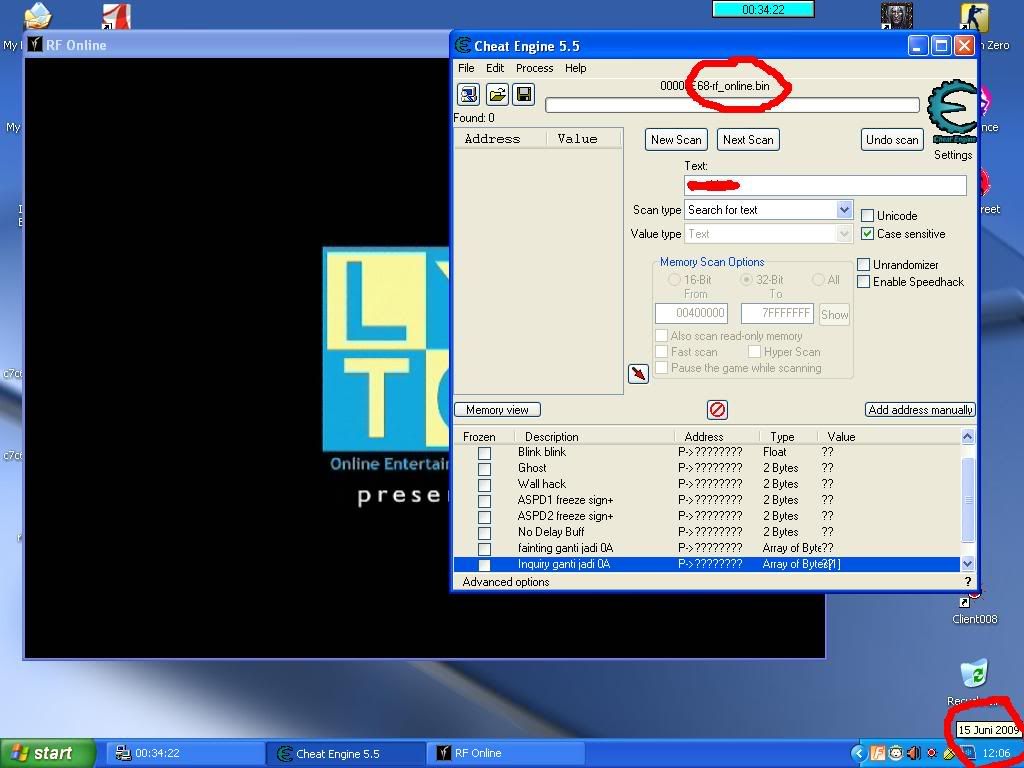Screen dimensions: 1024x768
Task: Enable the Unicode checkbox
Action: [868, 216]
